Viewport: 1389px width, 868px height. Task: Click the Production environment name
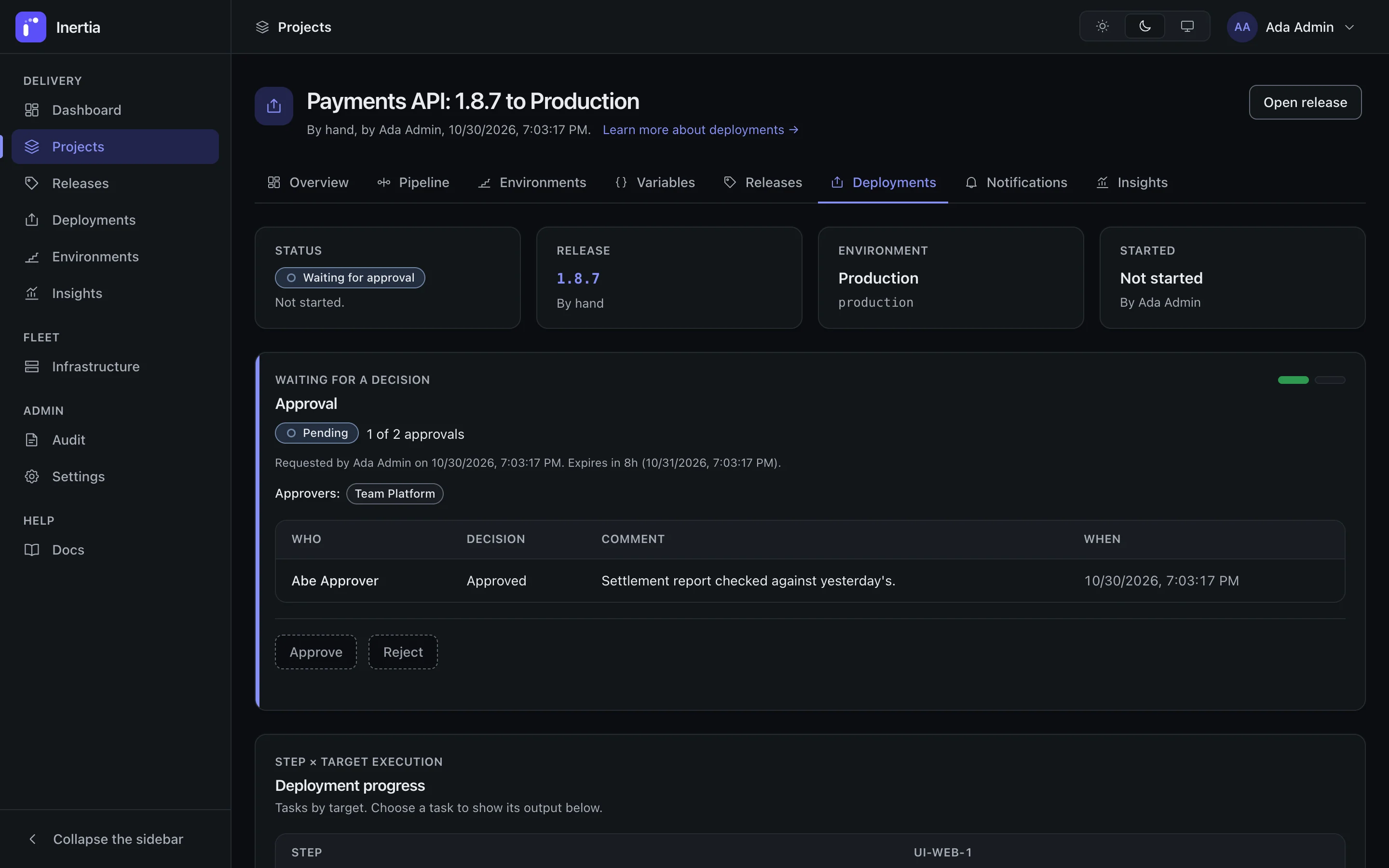(x=878, y=278)
